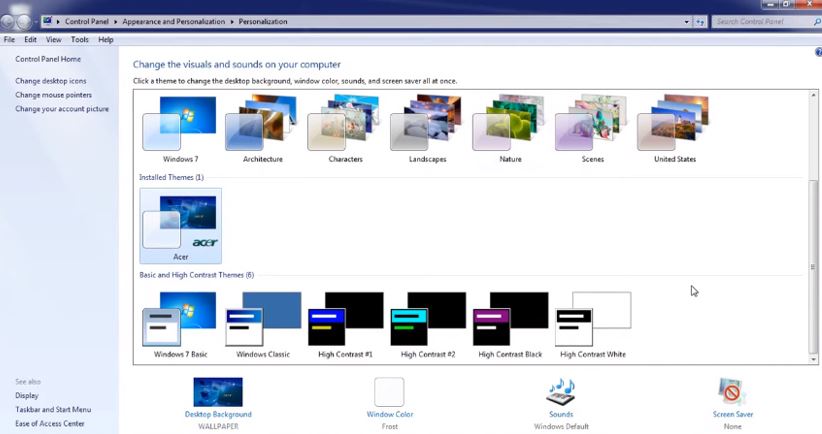822x434 pixels.
Task: Open the Window Color icon
Action: (x=389, y=392)
